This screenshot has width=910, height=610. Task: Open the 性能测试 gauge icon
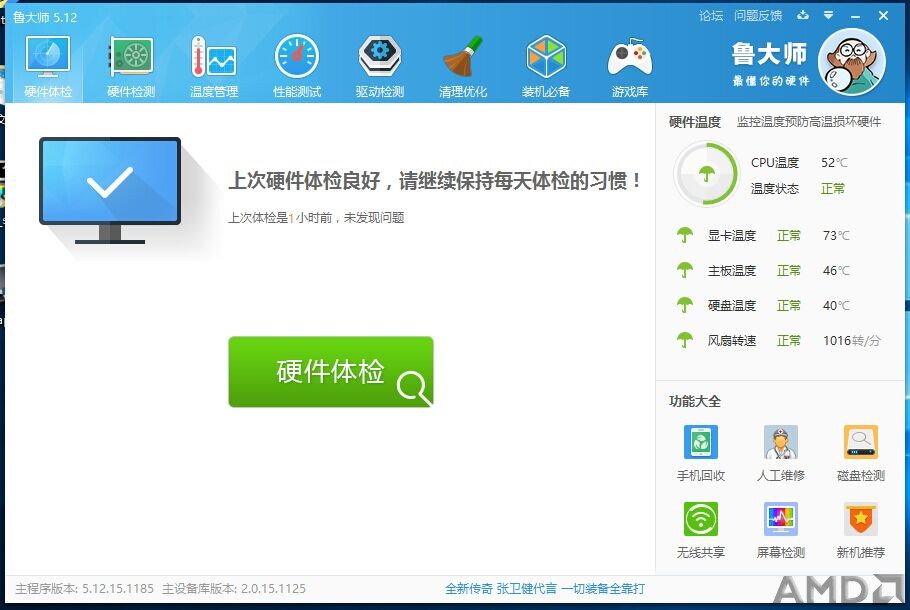pyautogui.click(x=297, y=57)
